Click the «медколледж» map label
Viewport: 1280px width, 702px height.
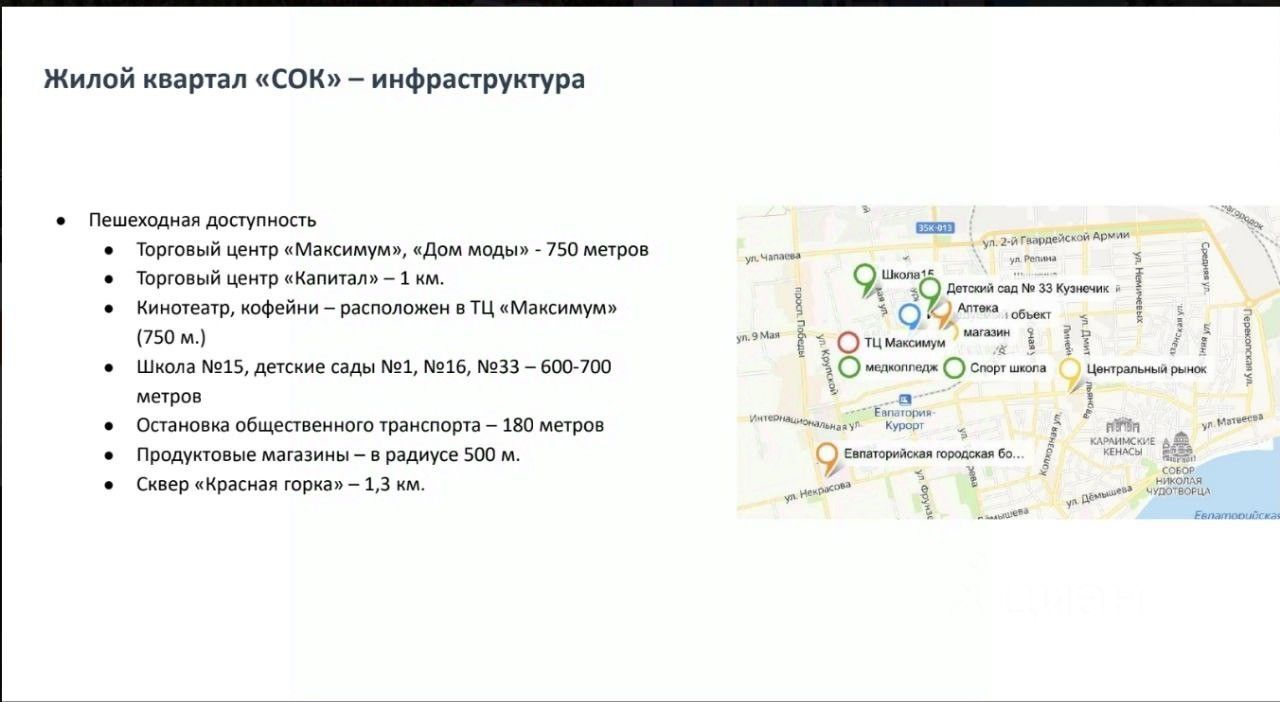(x=902, y=368)
